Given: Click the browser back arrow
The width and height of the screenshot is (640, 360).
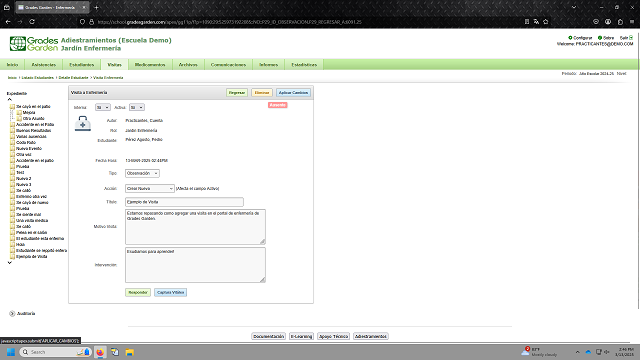Looking at the screenshot, I should tap(8, 22).
